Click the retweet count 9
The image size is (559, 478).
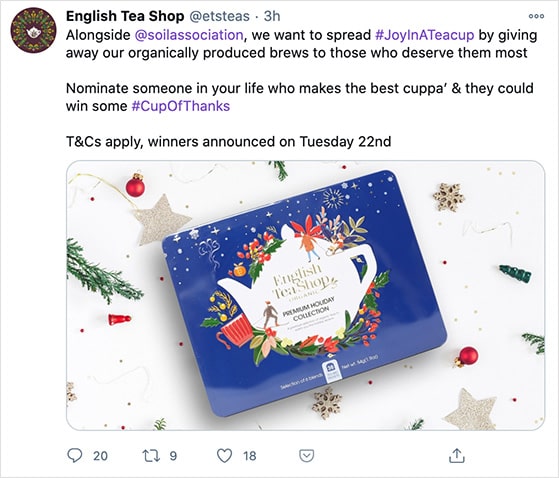click(x=173, y=456)
